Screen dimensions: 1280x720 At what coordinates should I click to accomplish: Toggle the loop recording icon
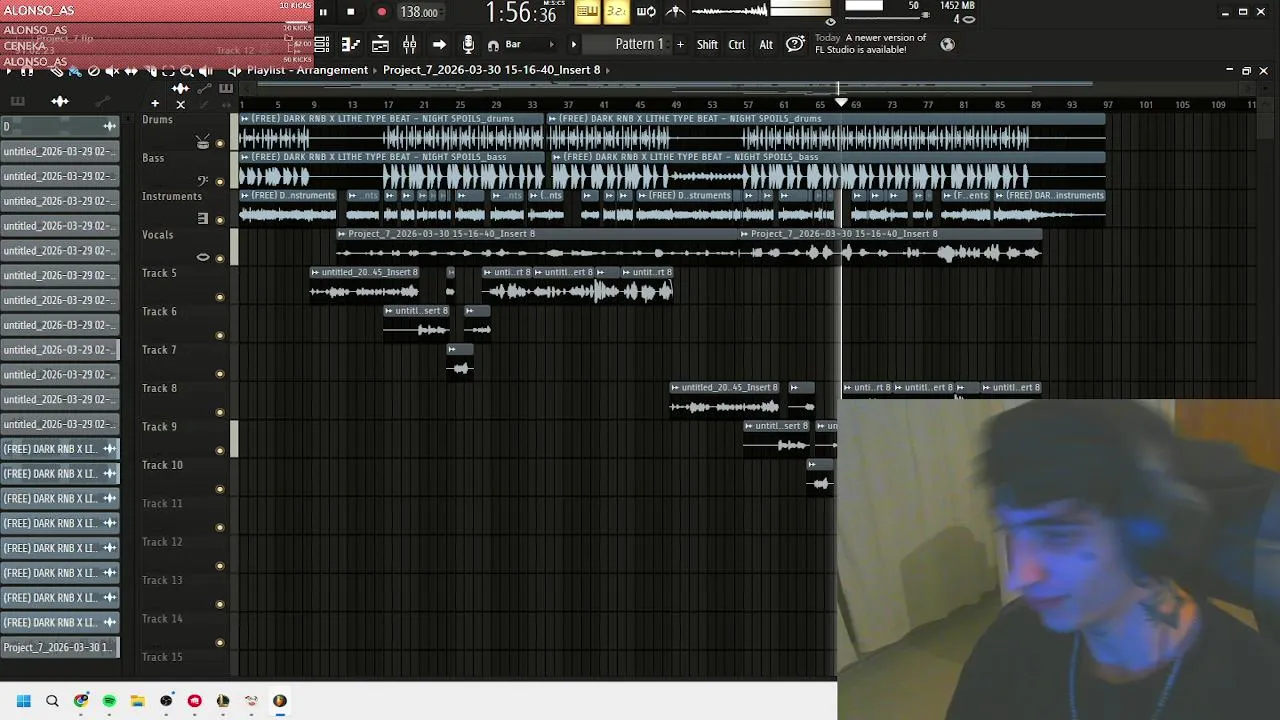pos(646,12)
